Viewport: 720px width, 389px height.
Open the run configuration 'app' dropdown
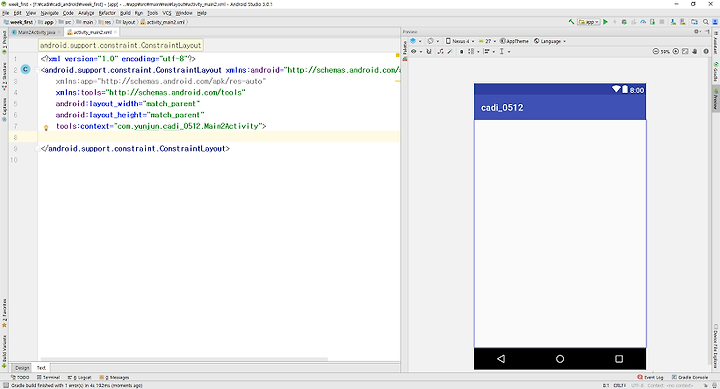point(589,22)
